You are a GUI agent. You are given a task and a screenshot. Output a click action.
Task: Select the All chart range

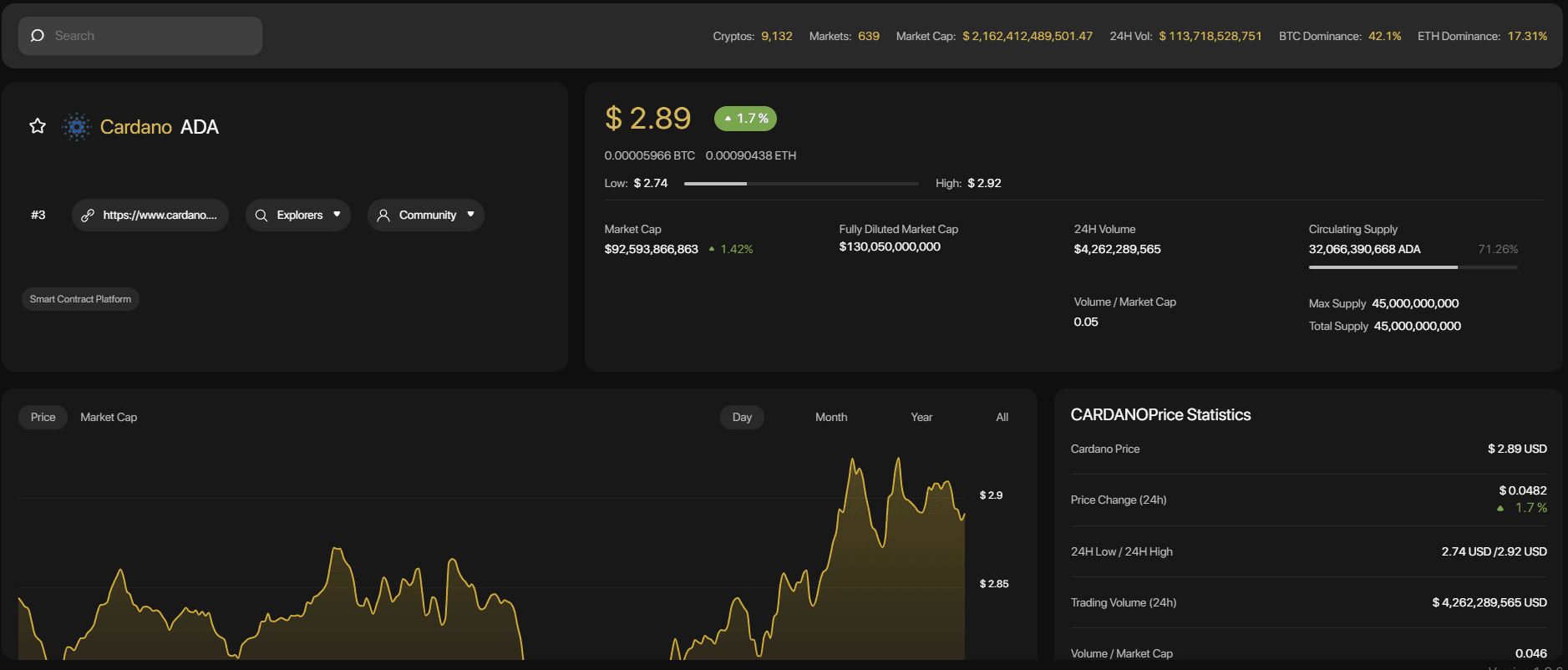pos(1002,417)
